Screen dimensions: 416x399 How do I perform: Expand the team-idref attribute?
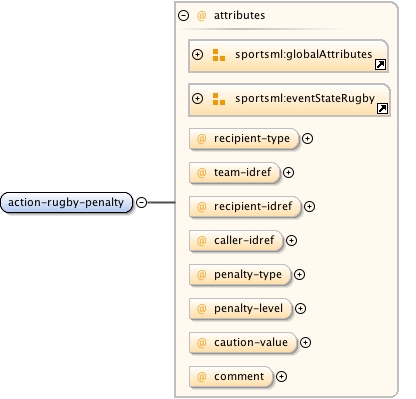[288, 172]
